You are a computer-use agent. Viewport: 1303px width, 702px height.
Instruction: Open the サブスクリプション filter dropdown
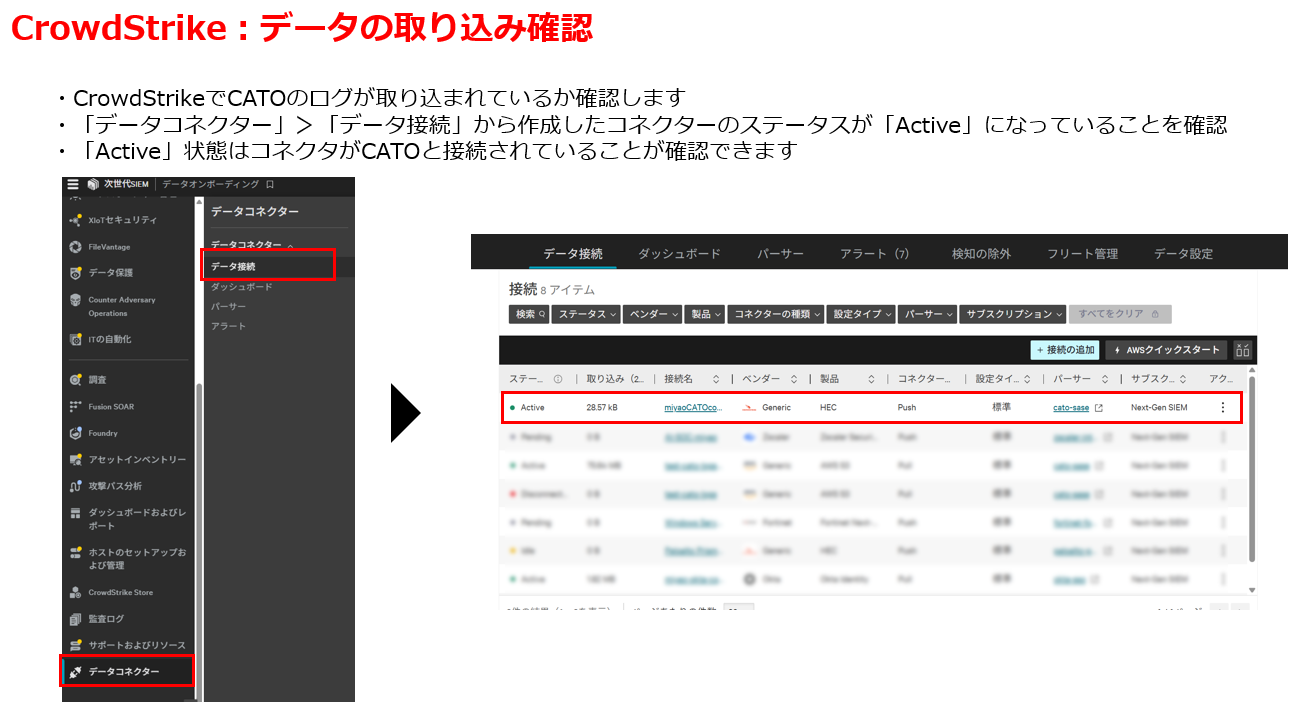point(1013,314)
